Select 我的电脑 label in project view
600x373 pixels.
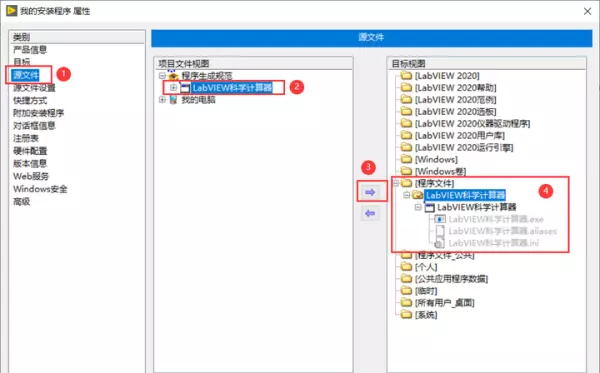coord(198,100)
